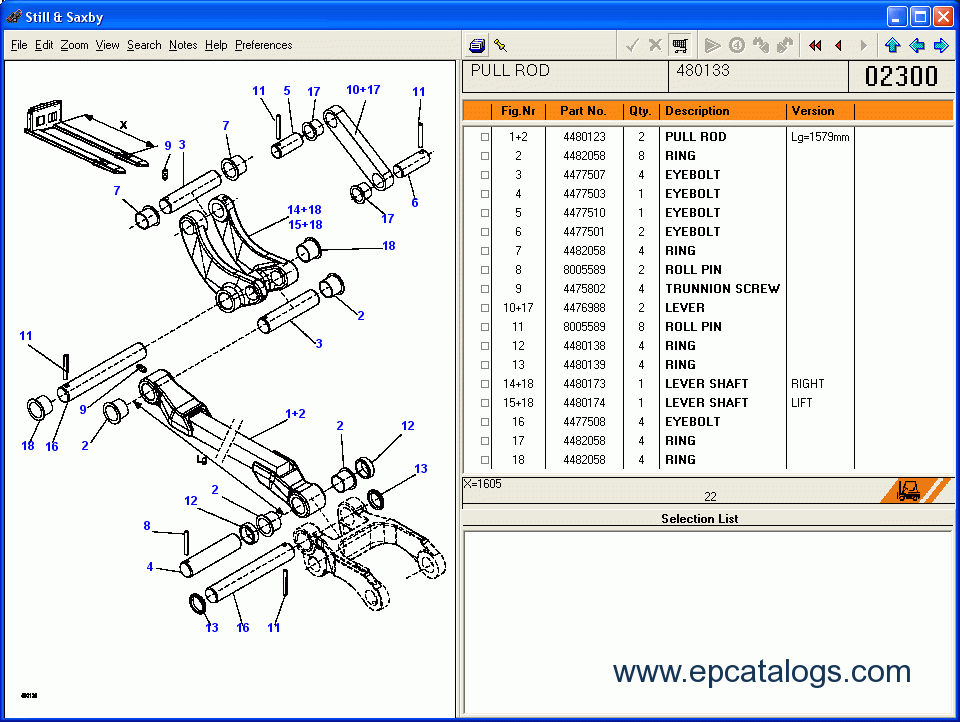Click callout label 8 in the diagram
The width and height of the screenshot is (960, 722).
(146, 525)
